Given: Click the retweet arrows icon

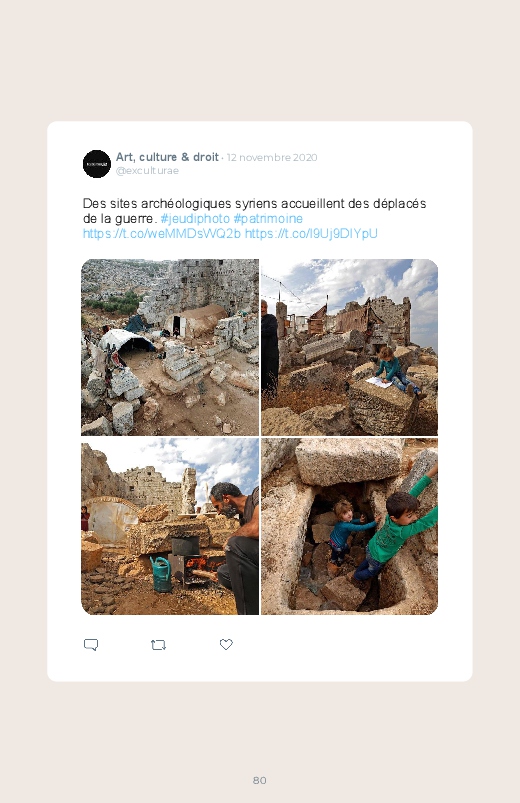Looking at the screenshot, I should pos(158,645).
